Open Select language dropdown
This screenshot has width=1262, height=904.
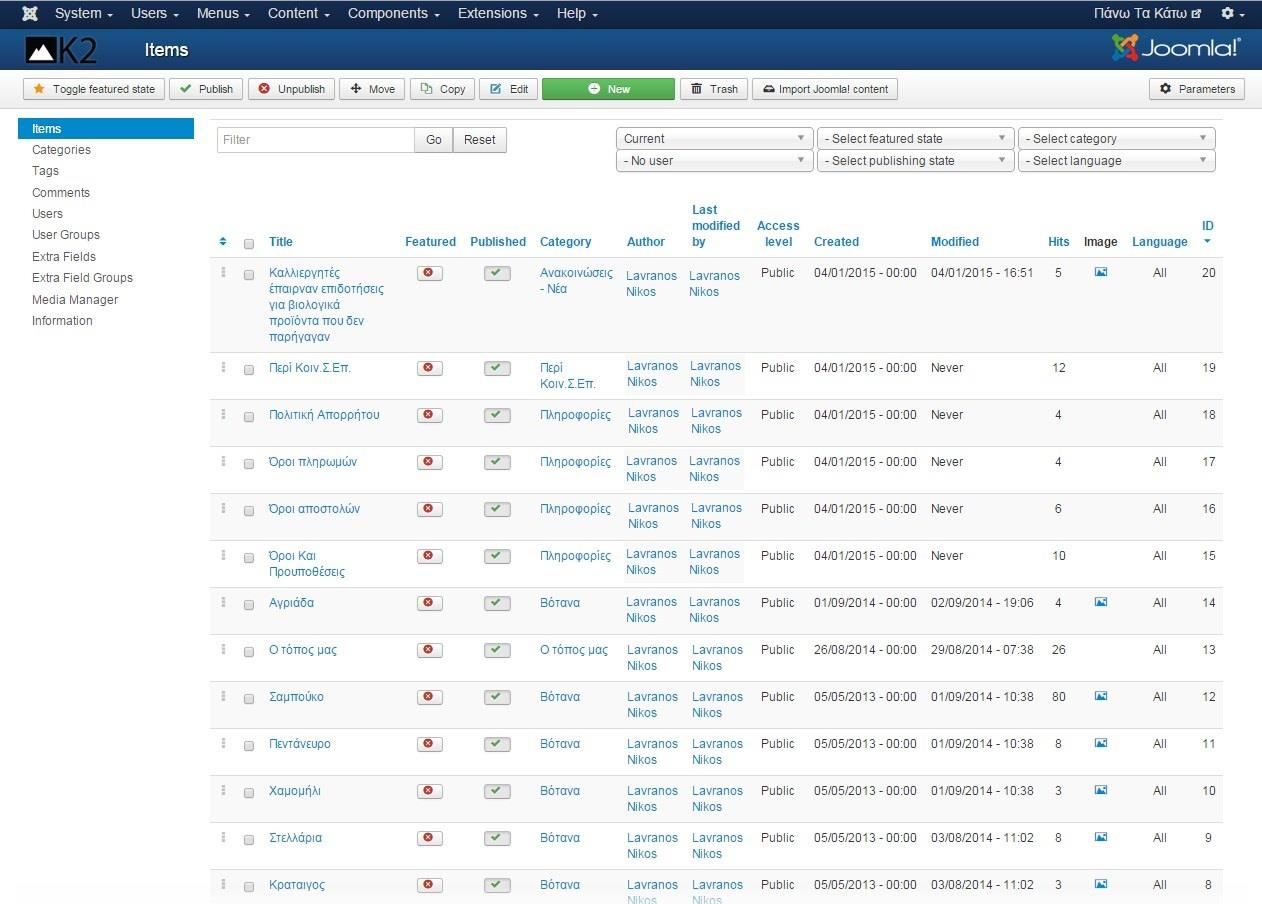(1117, 161)
